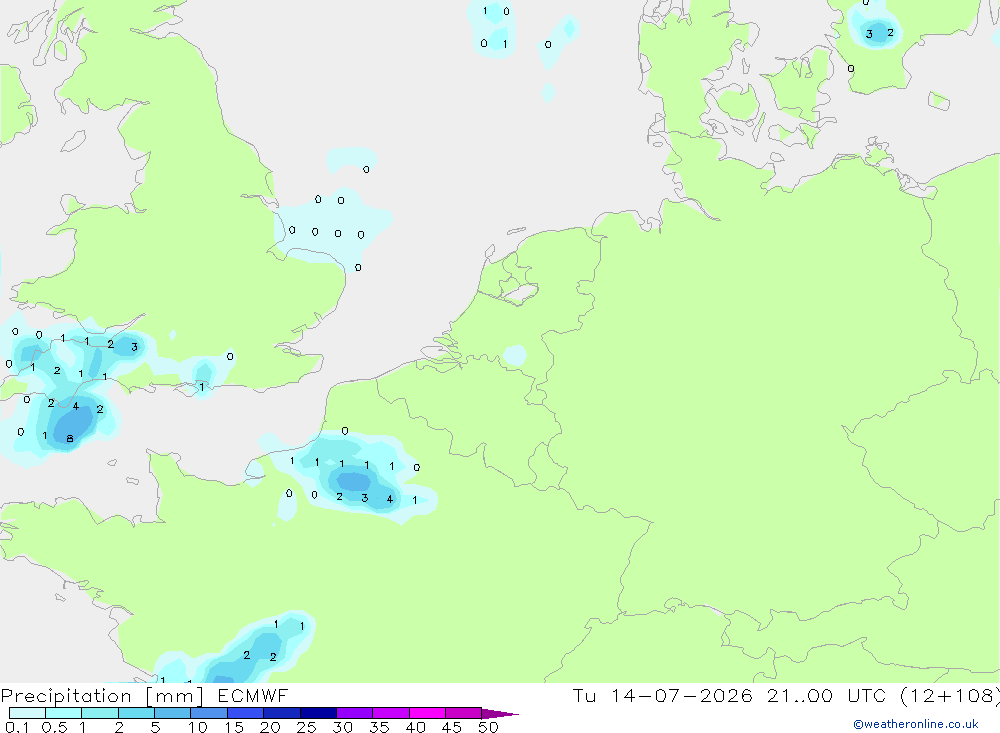Click the 'Precipitation [mm]' title text
The width and height of the screenshot is (1000, 733).
102,696
